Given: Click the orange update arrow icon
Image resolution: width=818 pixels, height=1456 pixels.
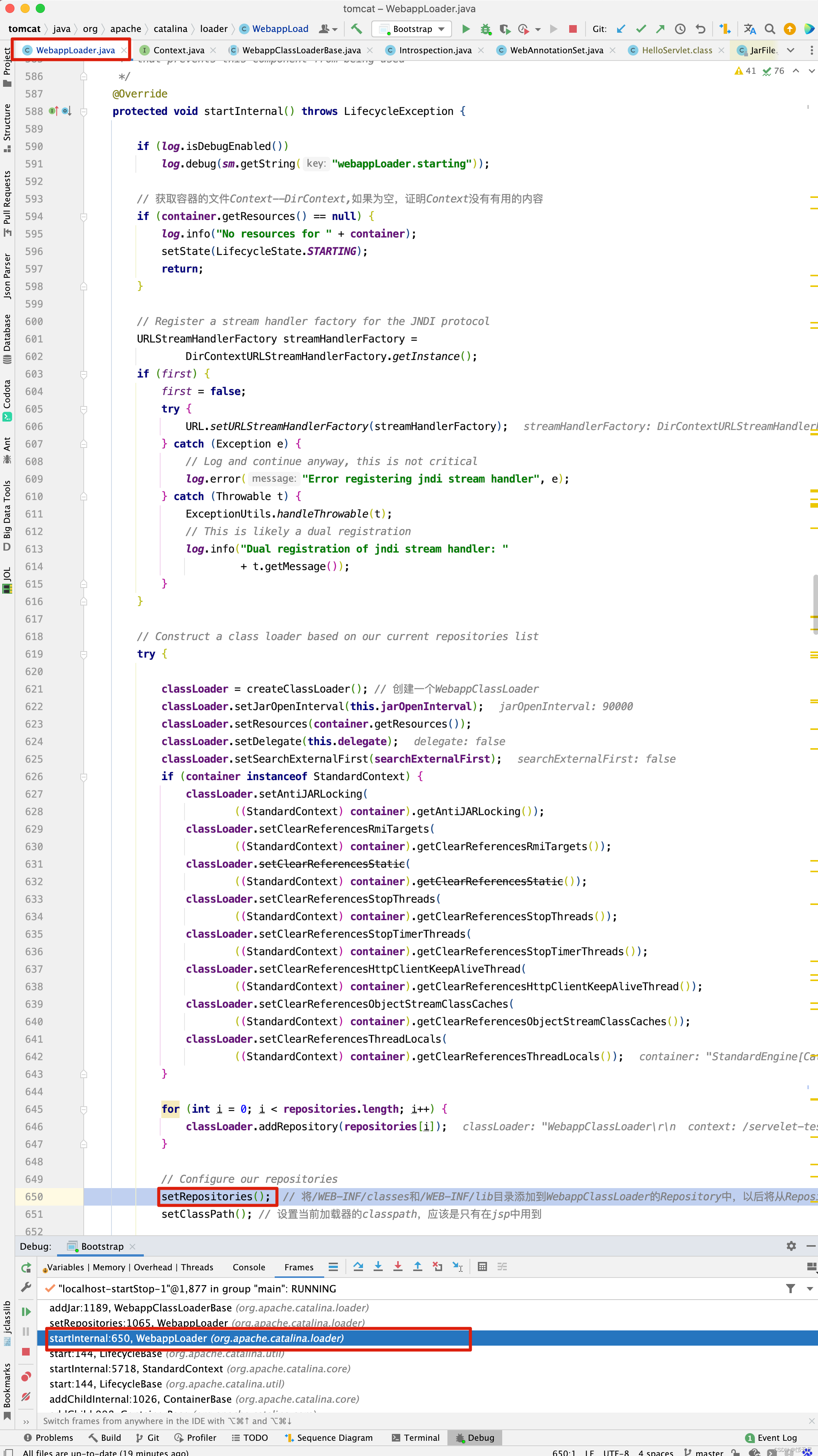Looking at the screenshot, I should coord(790,29).
